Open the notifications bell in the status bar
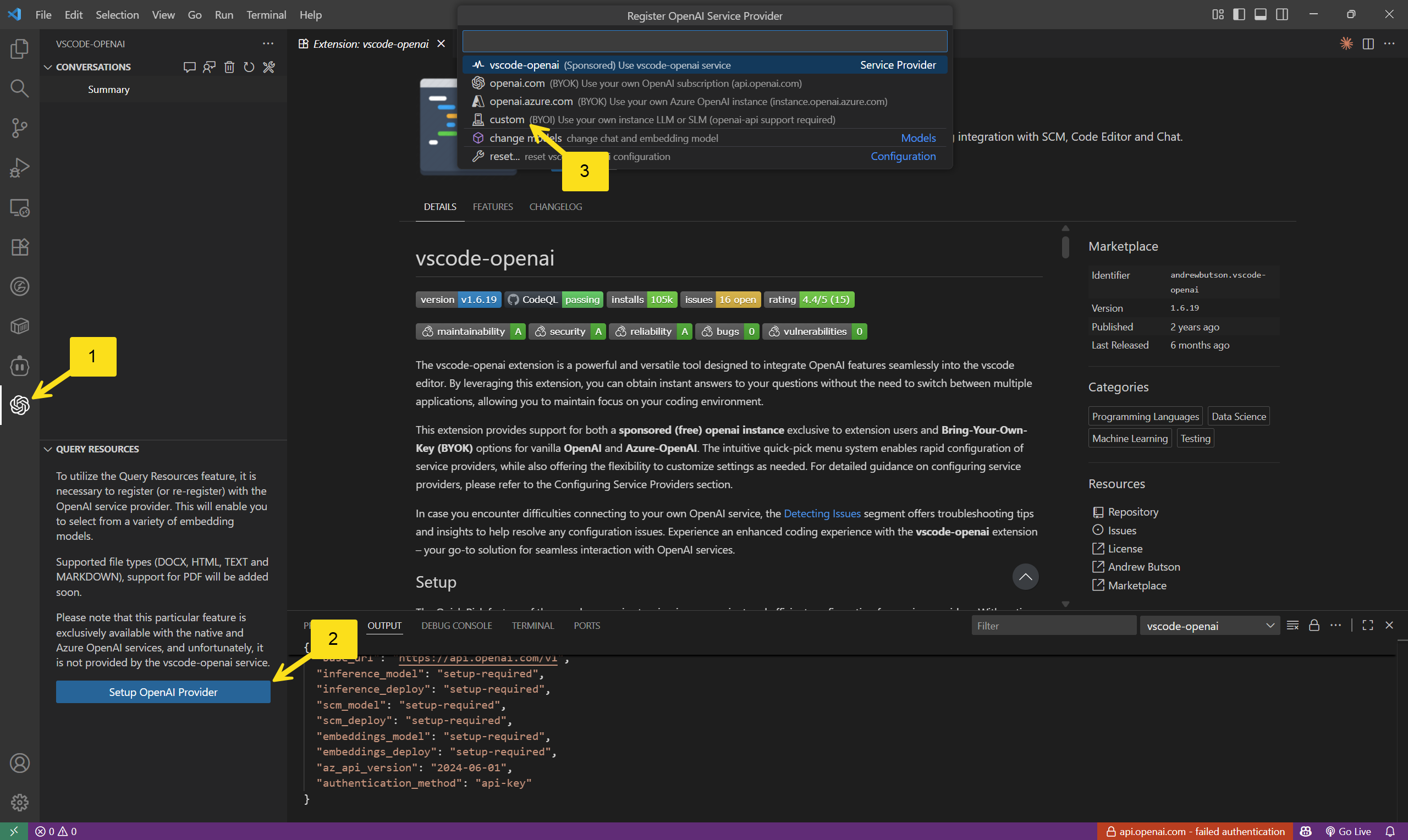The height and width of the screenshot is (840, 1408). pyautogui.click(x=1390, y=831)
